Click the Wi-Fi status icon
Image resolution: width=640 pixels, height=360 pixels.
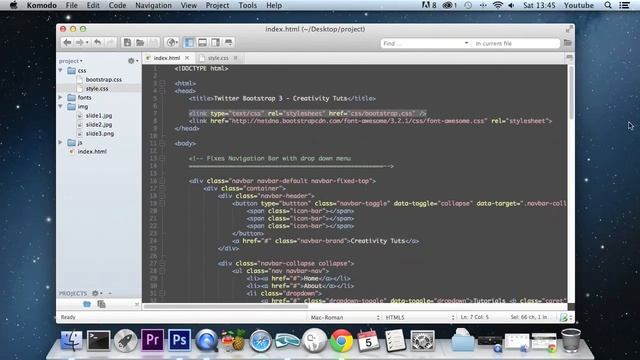tap(497, 5)
